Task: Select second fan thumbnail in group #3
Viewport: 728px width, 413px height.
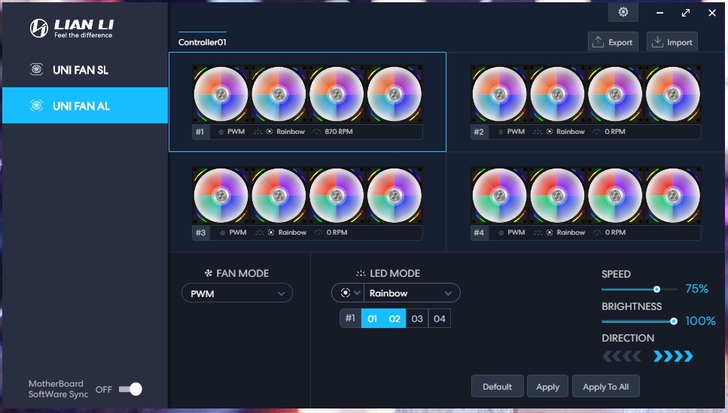Action: (x=279, y=195)
